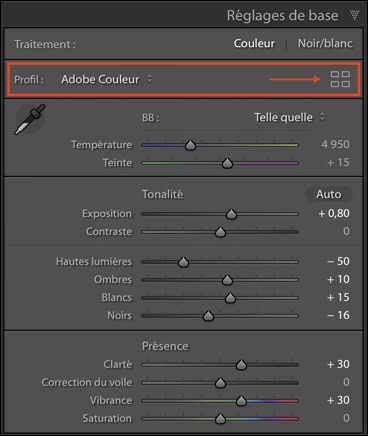
Task: Click the Vibrance slider handle
Action: 241,401
